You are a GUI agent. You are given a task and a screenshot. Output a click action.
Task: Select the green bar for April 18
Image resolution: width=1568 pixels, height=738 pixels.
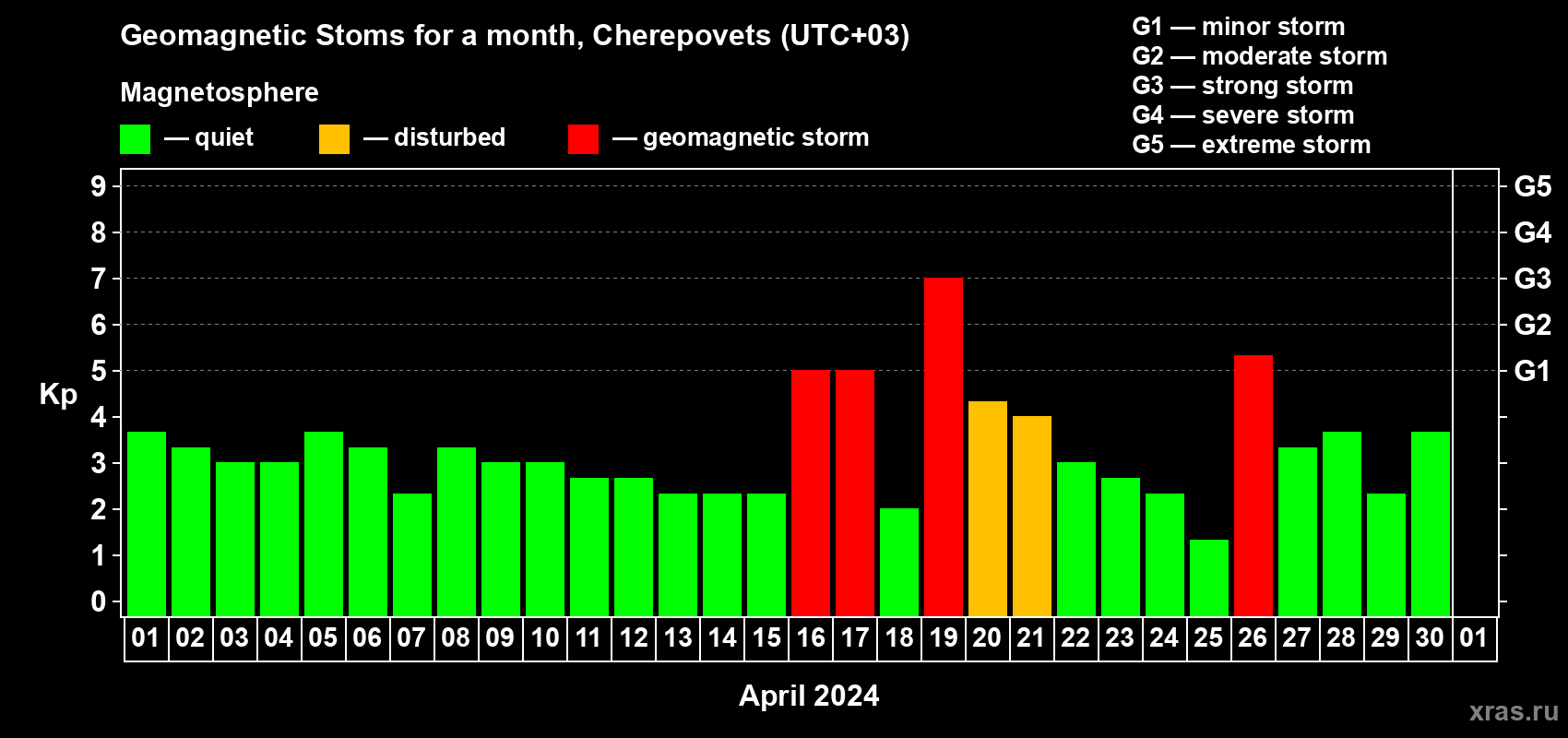(899, 562)
